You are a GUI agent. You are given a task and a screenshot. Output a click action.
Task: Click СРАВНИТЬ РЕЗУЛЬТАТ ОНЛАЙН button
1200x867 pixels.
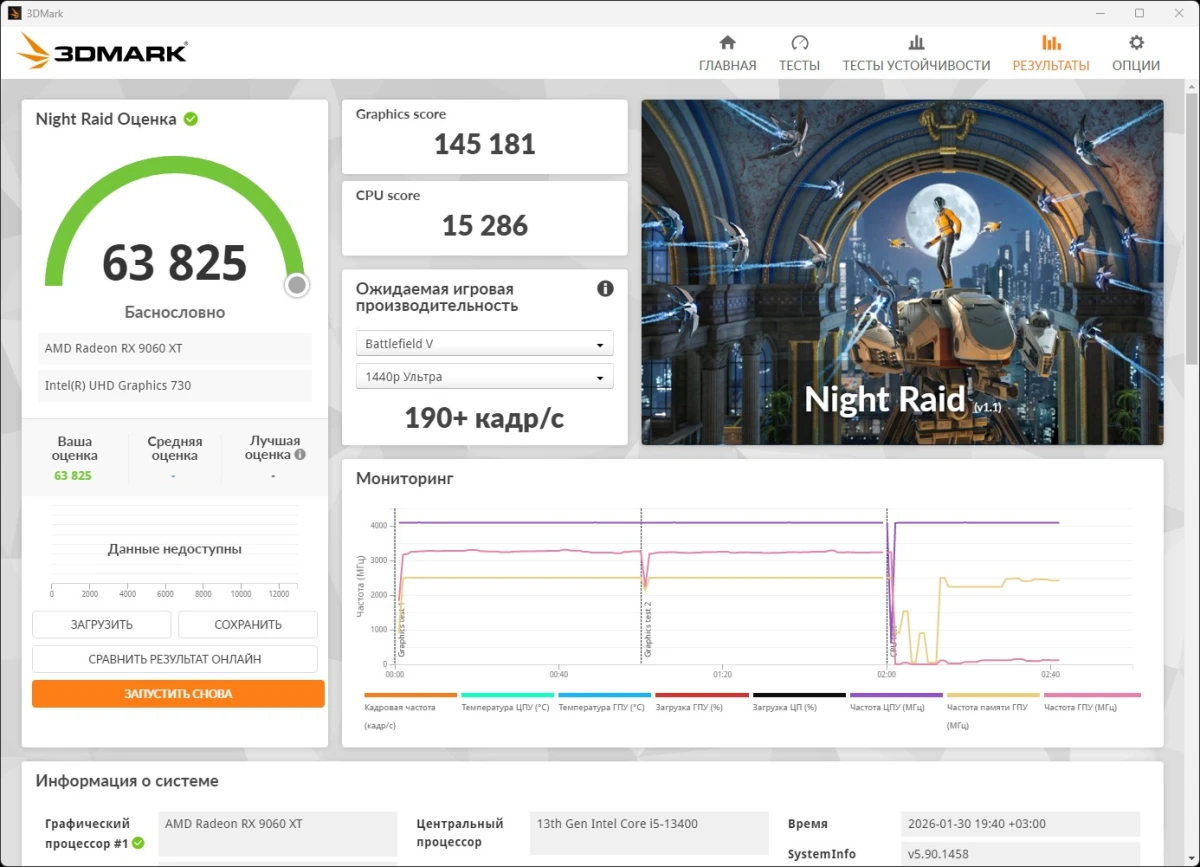pyautogui.click(x=175, y=659)
